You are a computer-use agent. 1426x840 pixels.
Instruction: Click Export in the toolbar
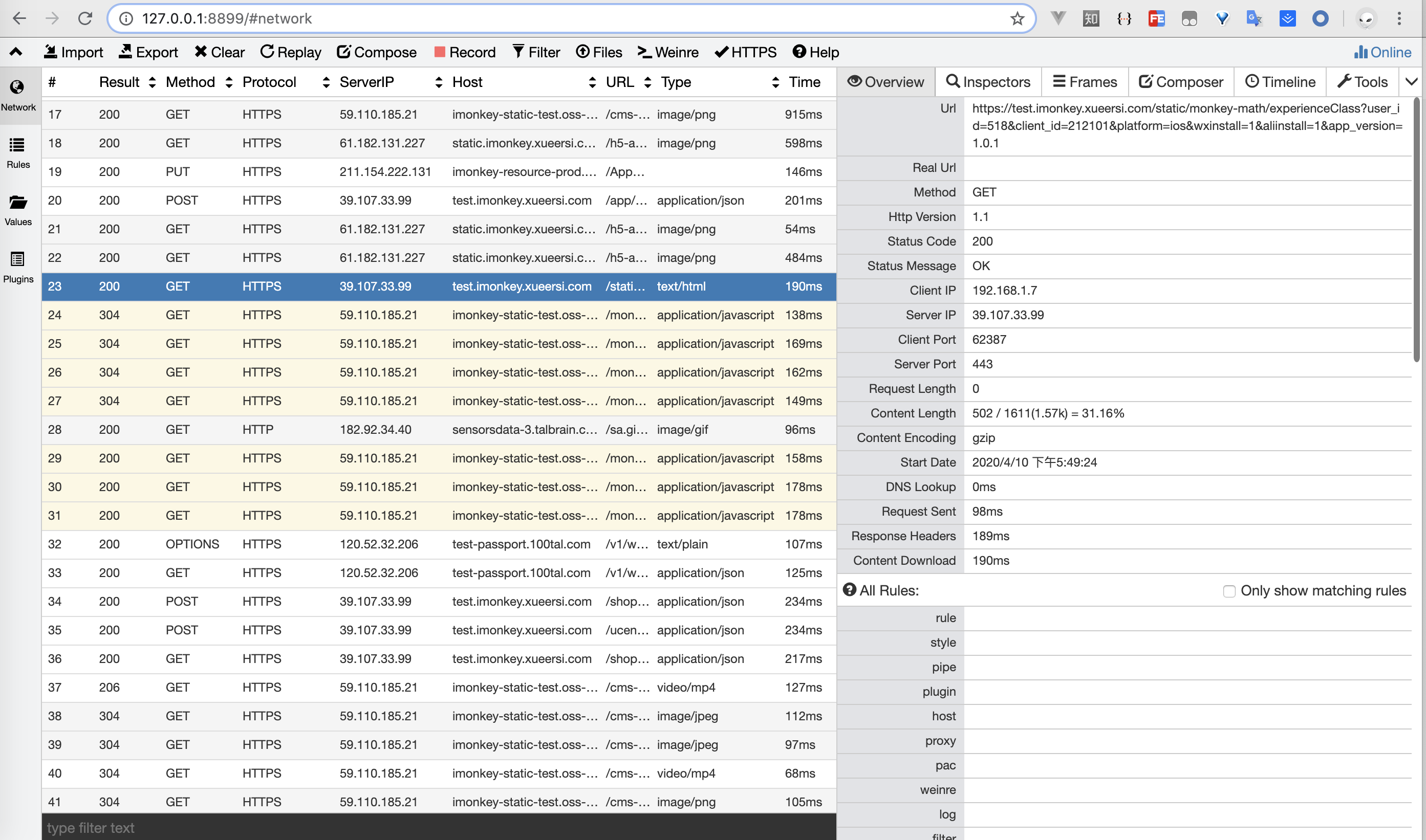148,52
